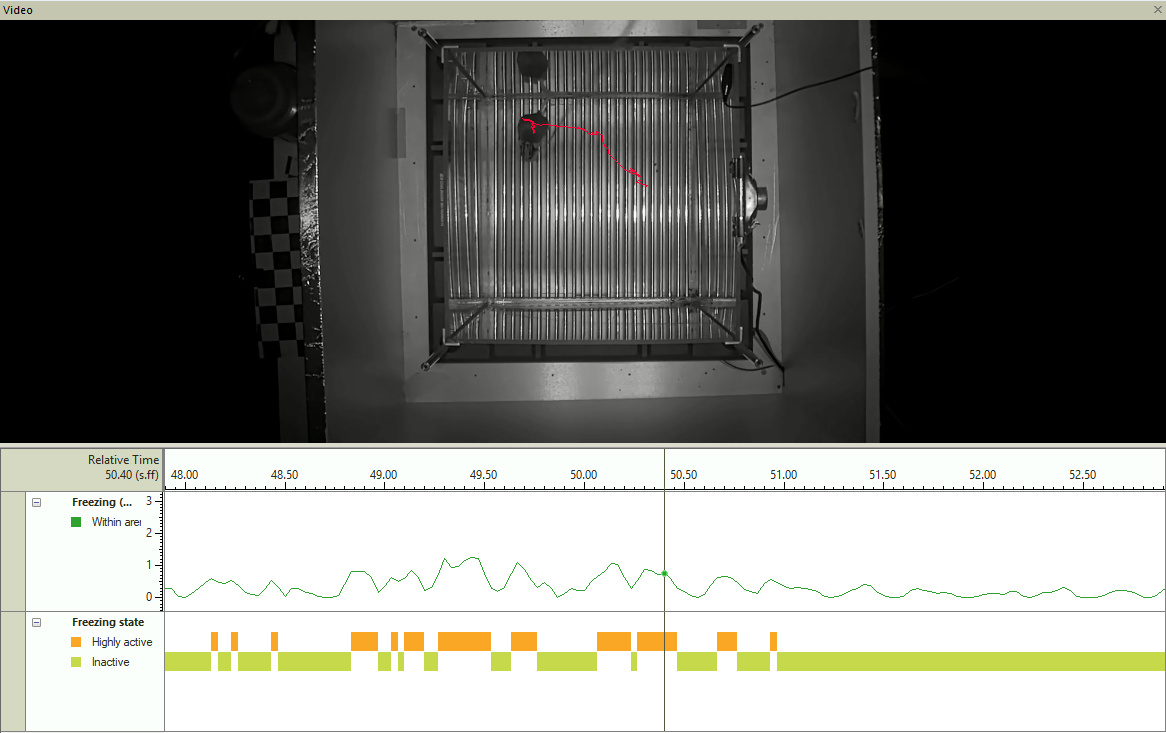The image size is (1166, 733).
Task: Select the Highly active legend label
Action: pyautogui.click(x=122, y=642)
